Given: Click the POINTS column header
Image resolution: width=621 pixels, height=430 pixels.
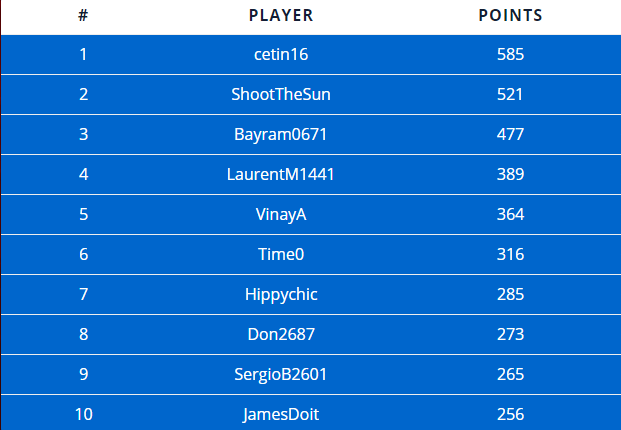Looking at the screenshot, I should pyautogui.click(x=510, y=15).
